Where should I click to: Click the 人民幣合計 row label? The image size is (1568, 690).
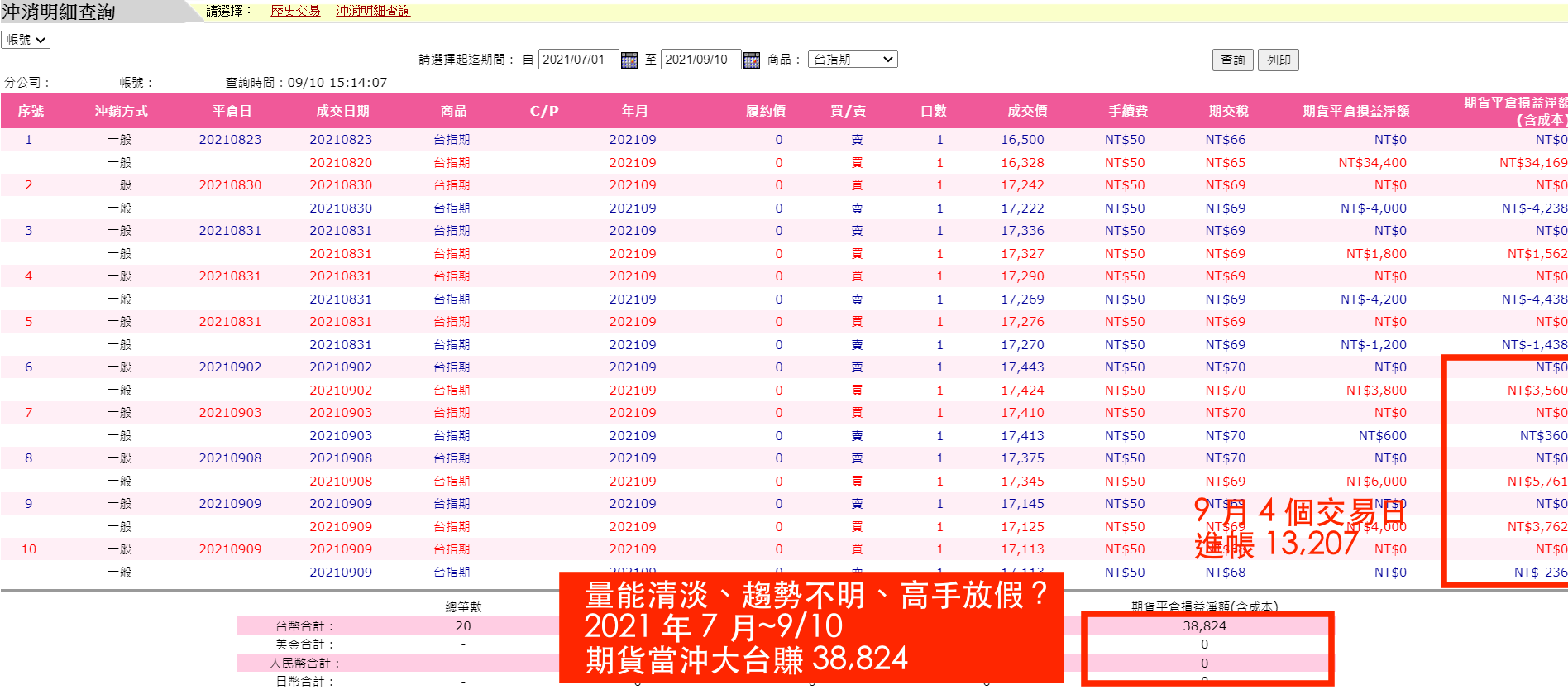pyautogui.click(x=304, y=664)
